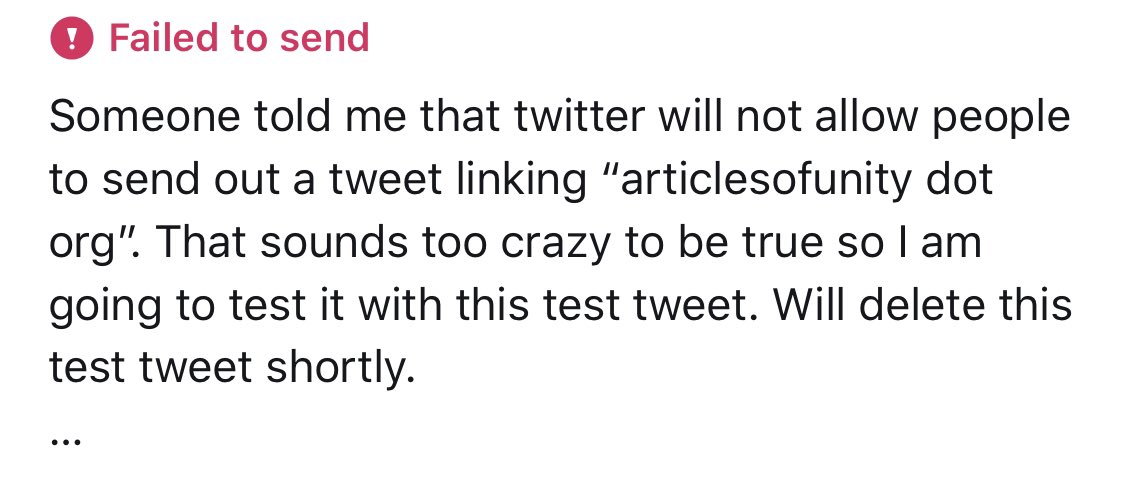This screenshot has height=492, width=1125.
Task: Tap the "Failed to send" status label
Action: pyautogui.click(x=239, y=39)
